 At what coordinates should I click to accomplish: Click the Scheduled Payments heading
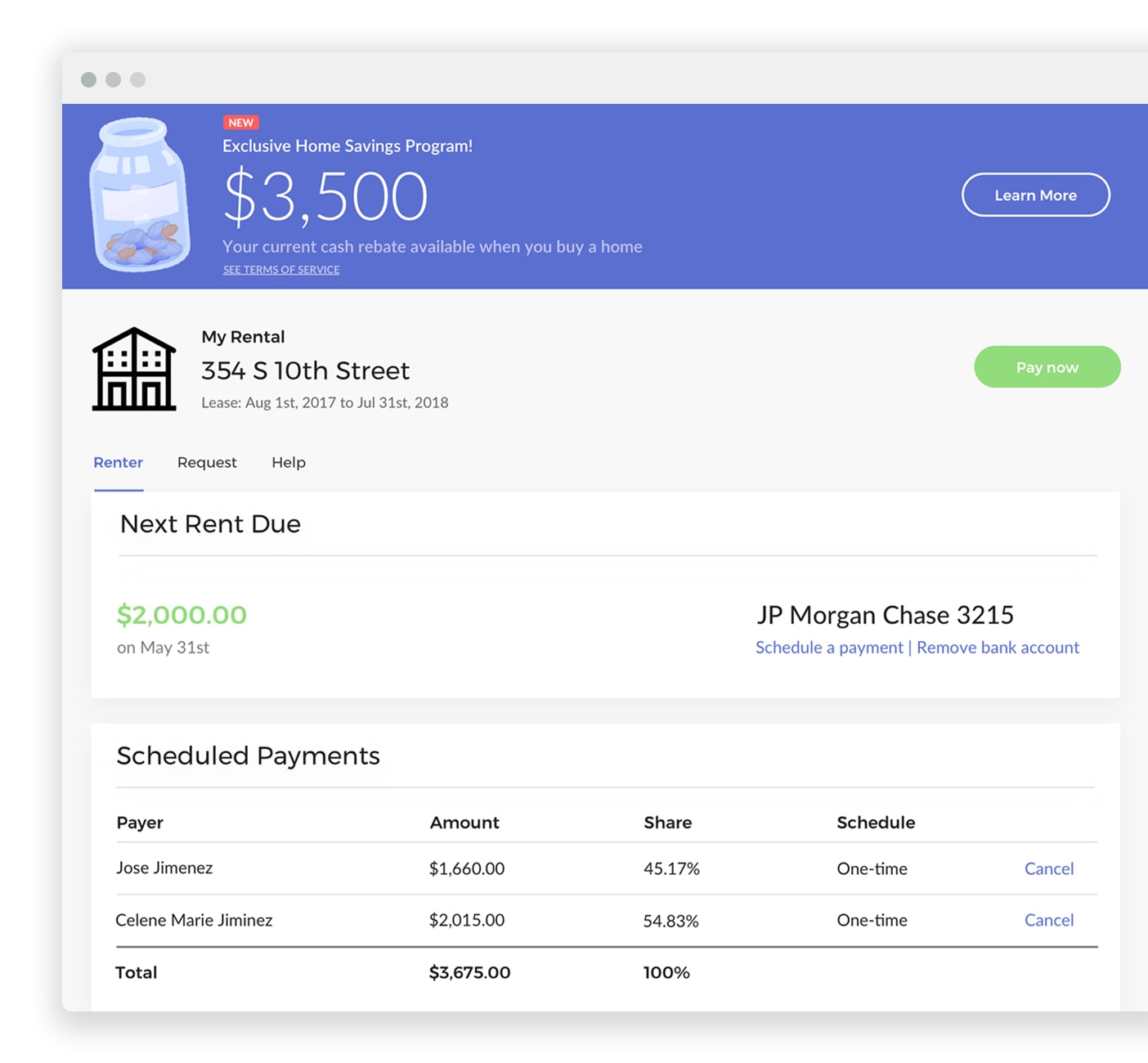(248, 756)
